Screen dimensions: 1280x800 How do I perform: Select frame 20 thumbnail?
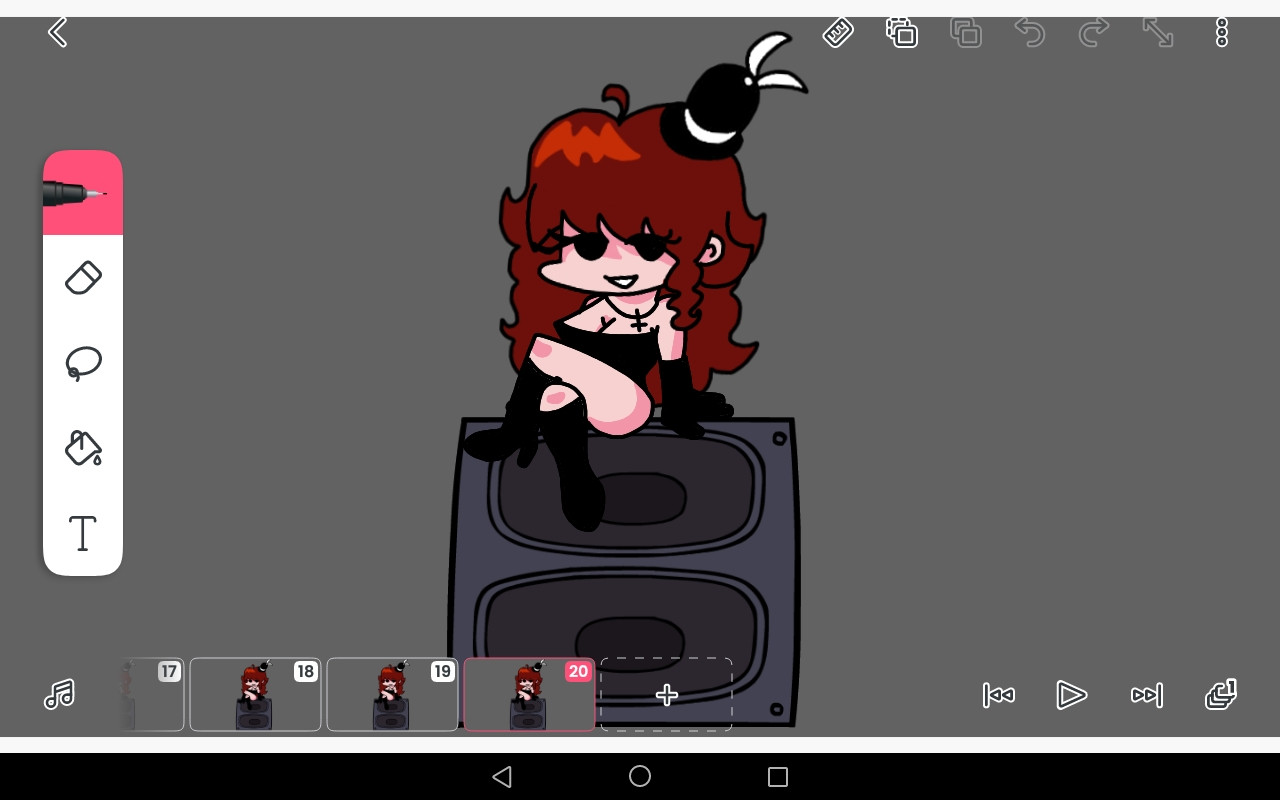529,694
